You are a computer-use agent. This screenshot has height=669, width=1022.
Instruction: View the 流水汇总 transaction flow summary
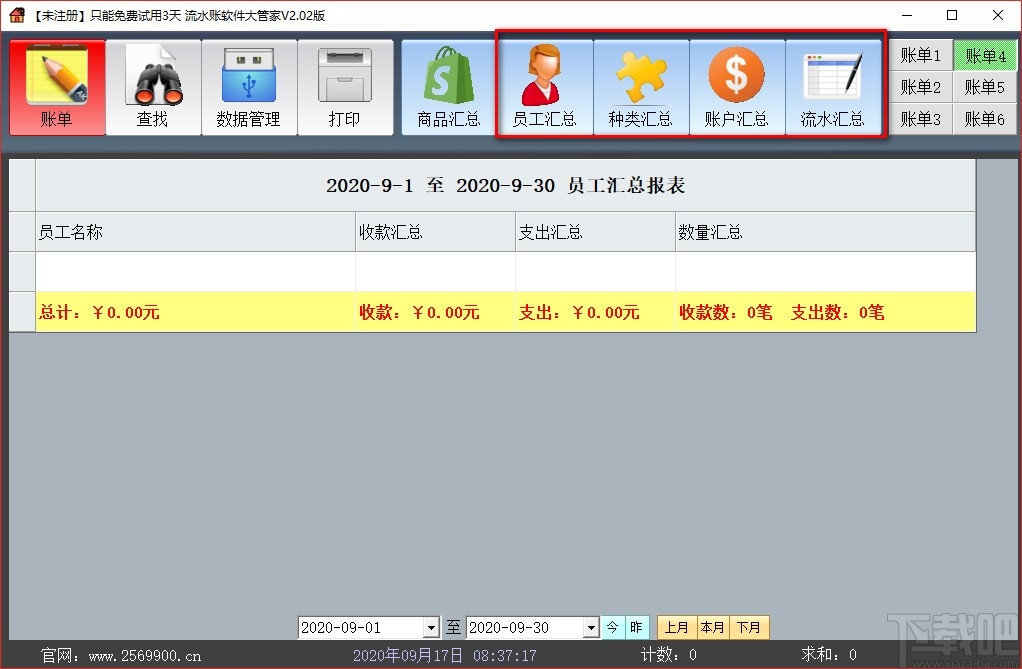833,86
